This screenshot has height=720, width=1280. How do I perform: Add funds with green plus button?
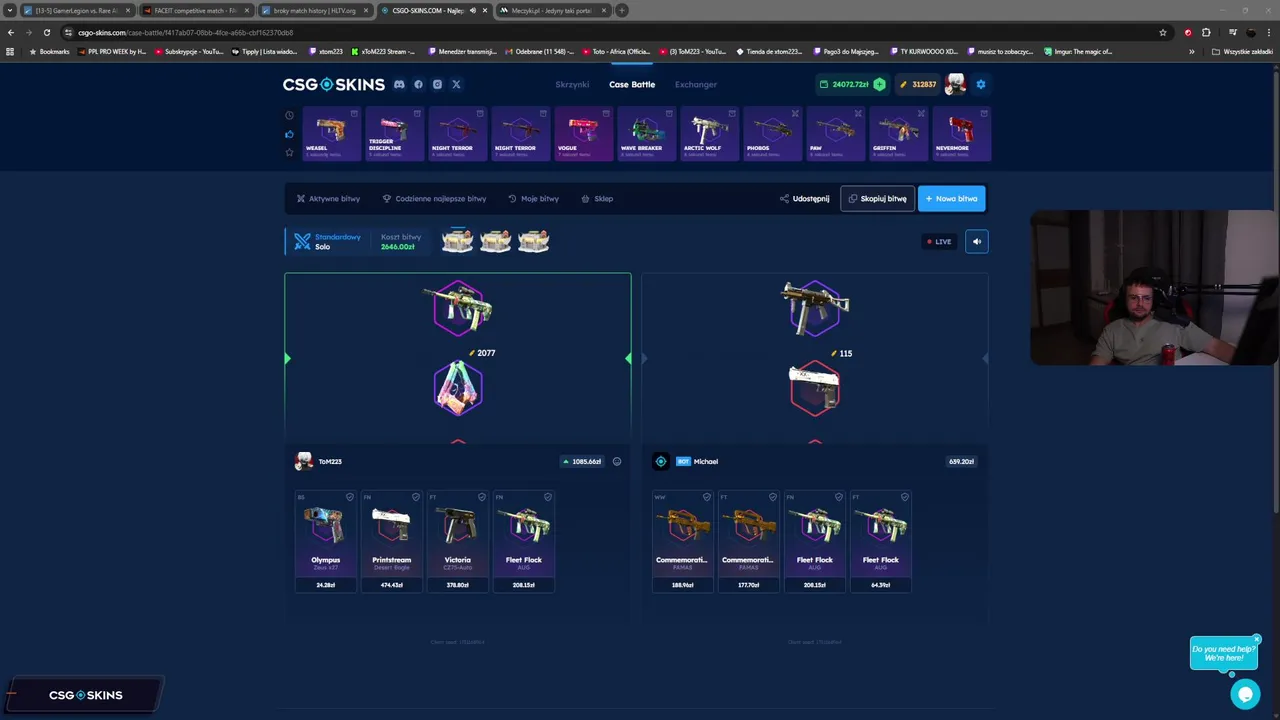tap(879, 84)
